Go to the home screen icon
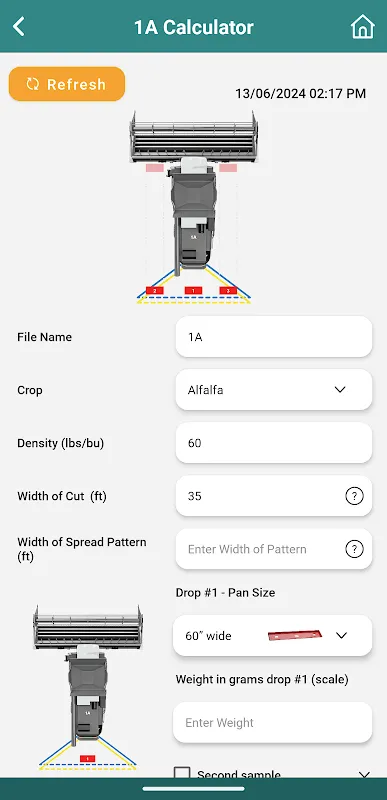387x800 pixels. [363, 27]
